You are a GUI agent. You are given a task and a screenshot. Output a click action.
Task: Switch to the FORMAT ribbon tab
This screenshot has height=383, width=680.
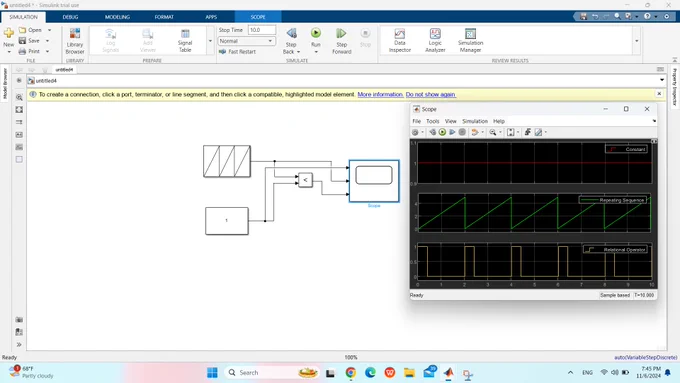point(164,17)
